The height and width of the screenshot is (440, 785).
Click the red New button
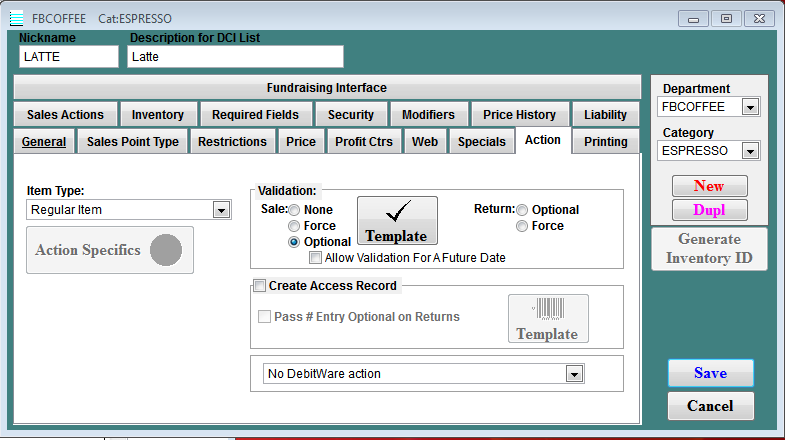(x=709, y=186)
